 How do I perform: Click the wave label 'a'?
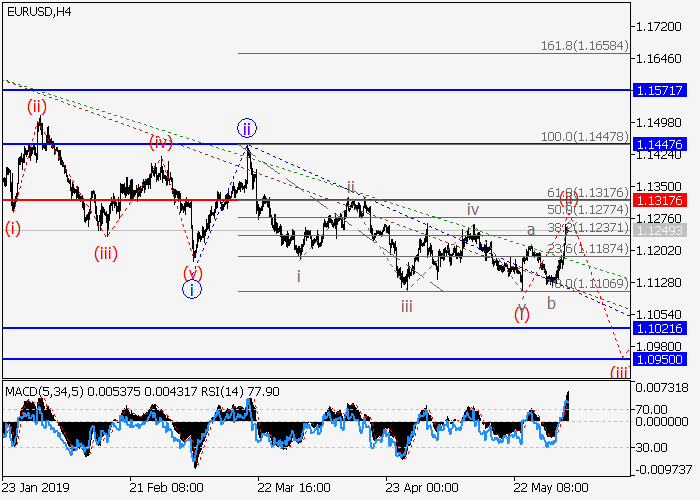click(x=531, y=230)
